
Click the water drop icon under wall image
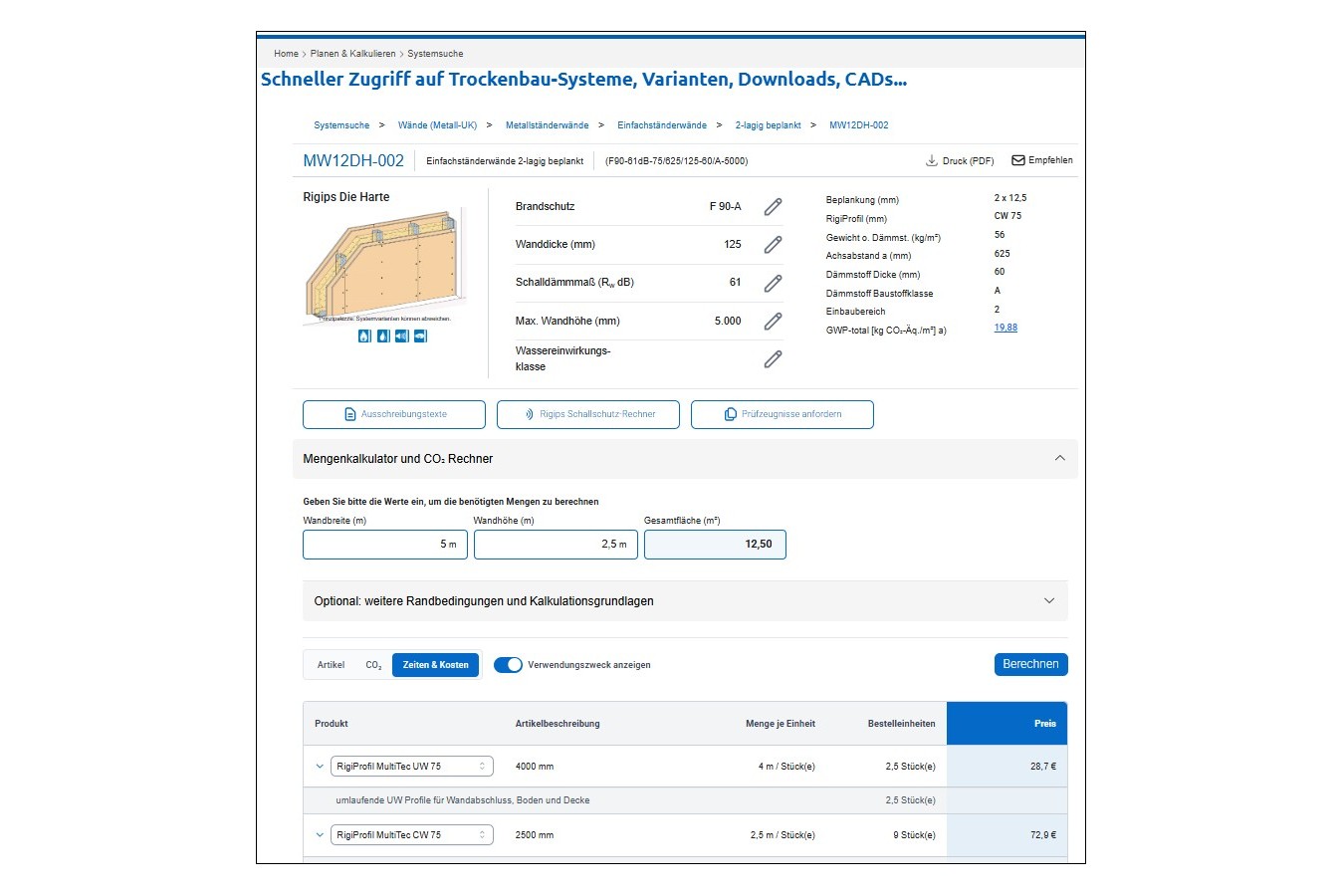(383, 336)
